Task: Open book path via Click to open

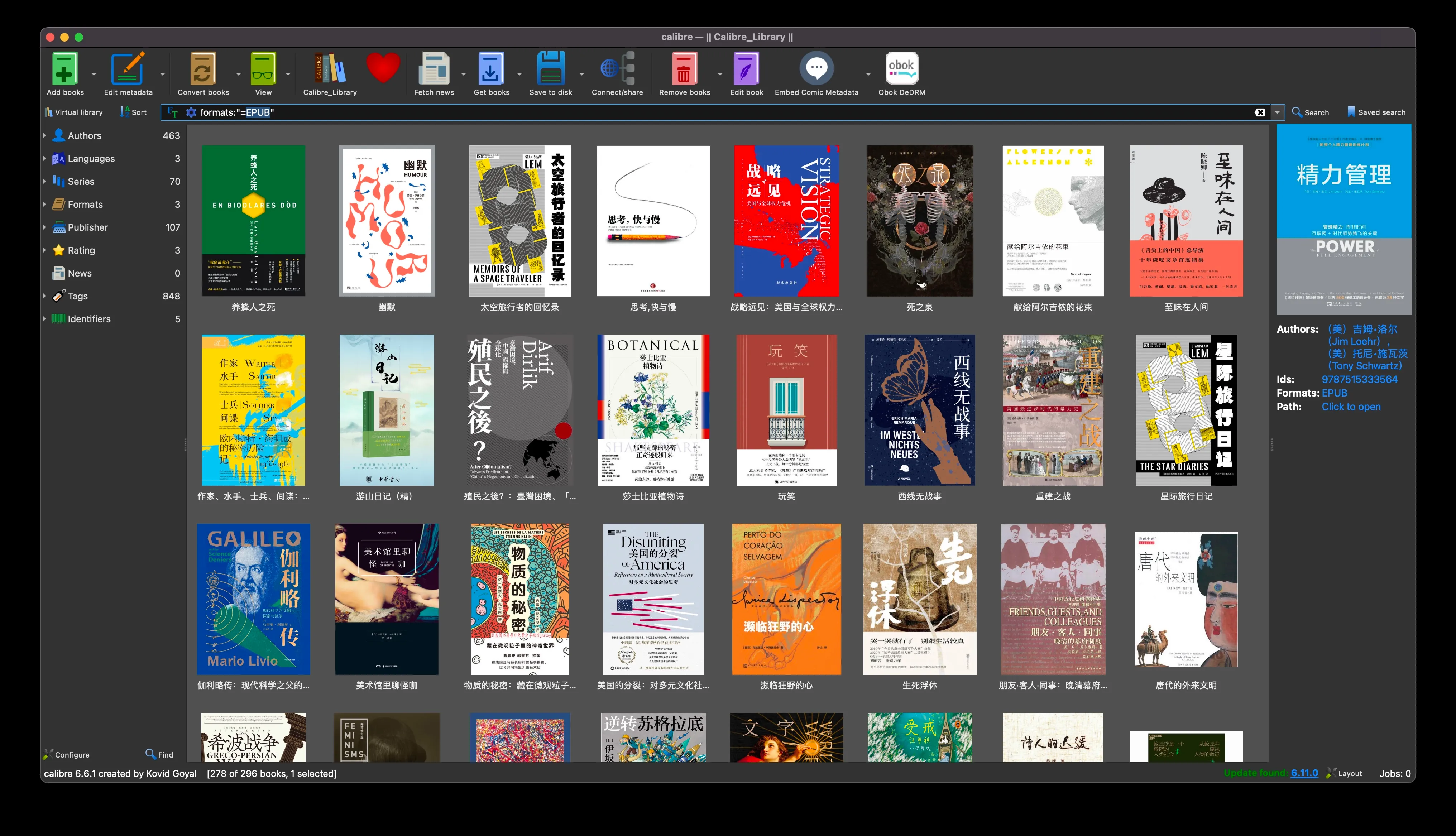Action: (x=1351, y=407)
